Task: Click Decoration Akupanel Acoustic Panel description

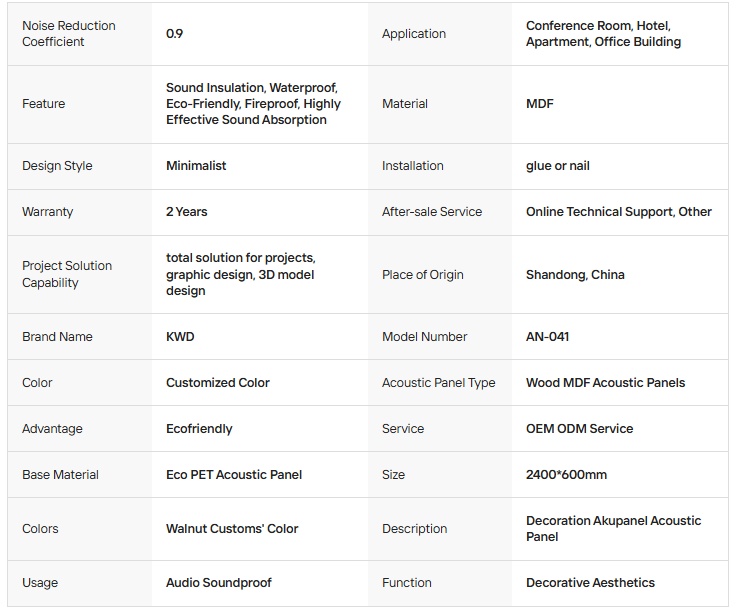Action: [614, 528]
